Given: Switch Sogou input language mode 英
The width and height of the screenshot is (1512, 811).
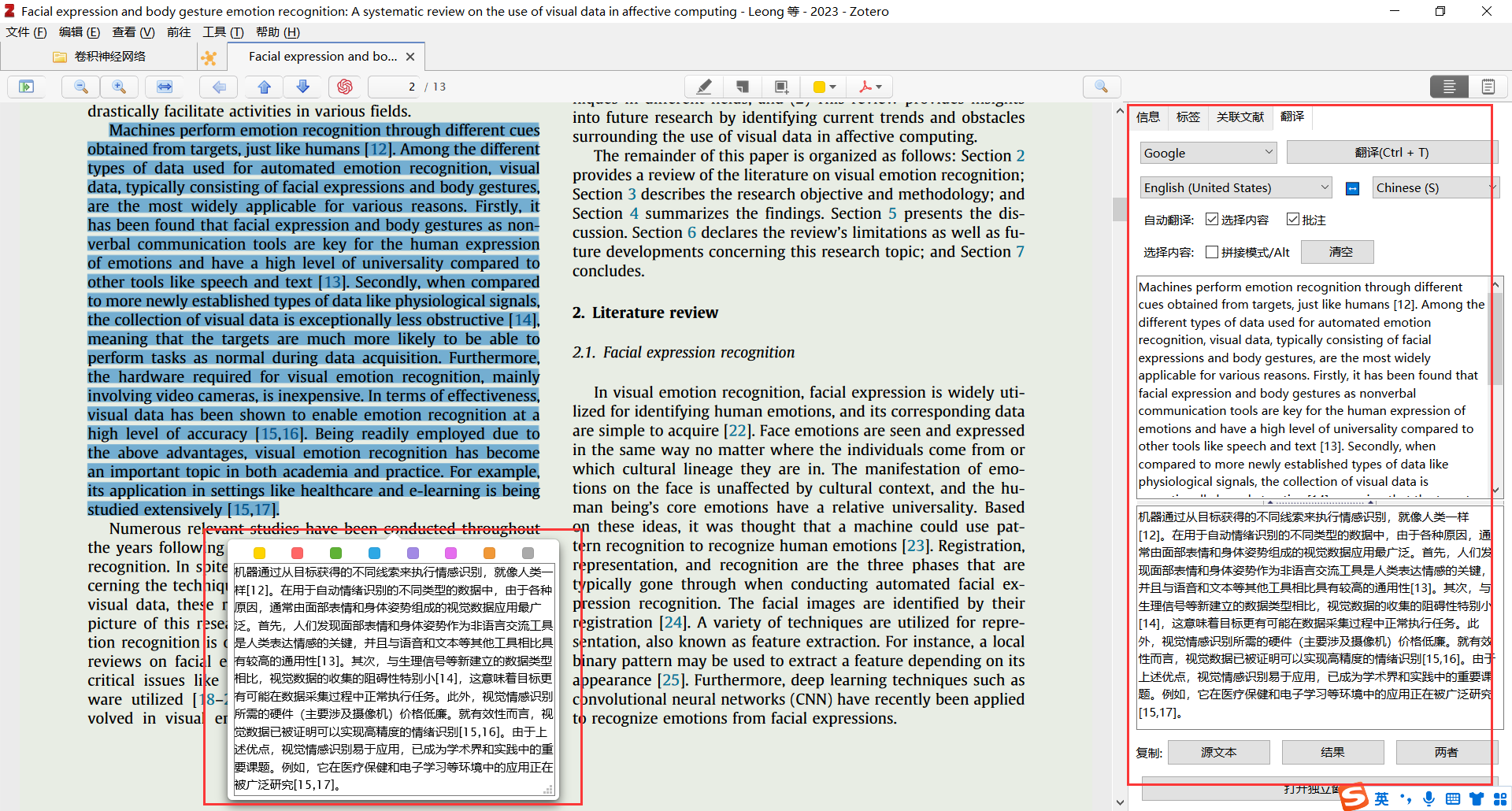Looking at the screenshot, I should [x=1381, y=799].
